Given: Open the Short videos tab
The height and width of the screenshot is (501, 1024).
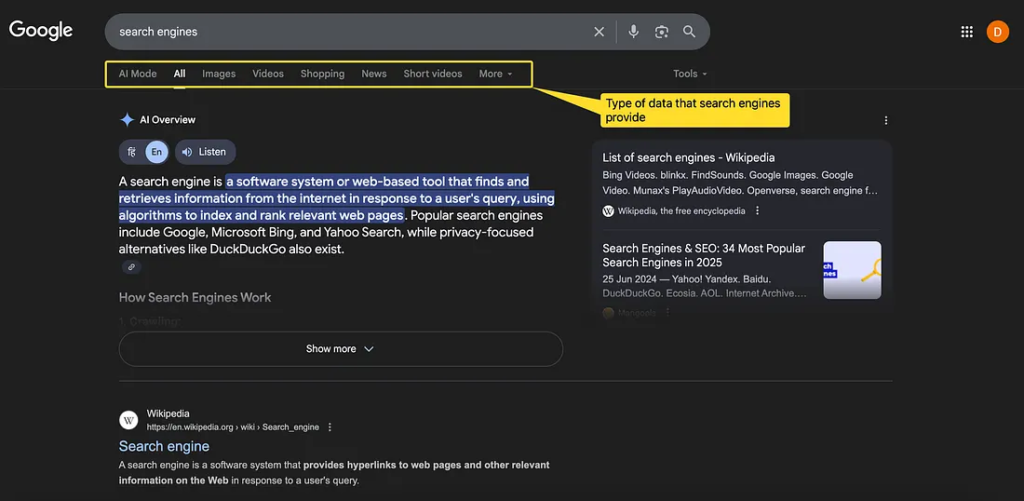Looking at the screenshot, I should click(433, 74).
